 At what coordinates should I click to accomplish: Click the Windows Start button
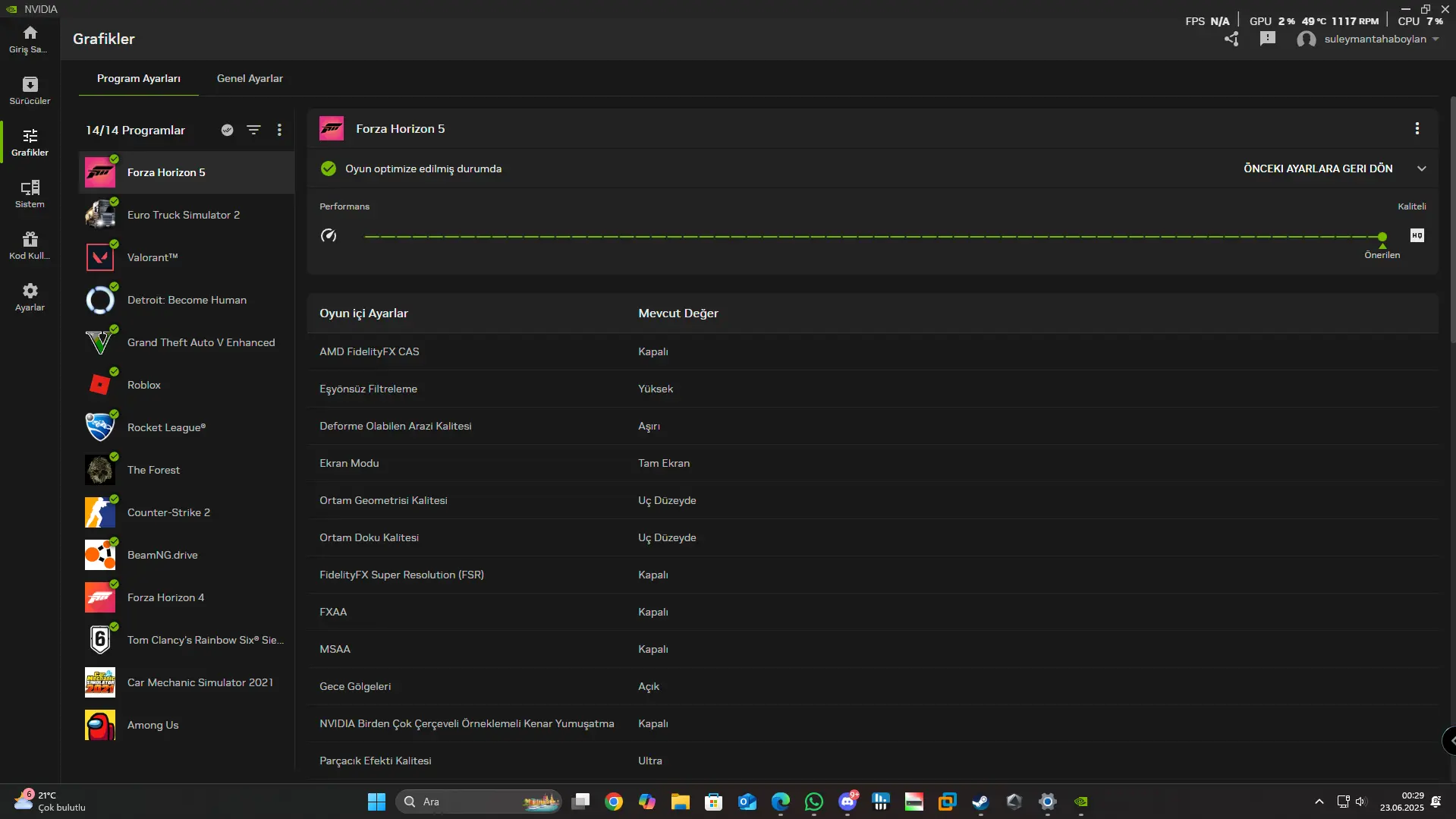[376, 802]
